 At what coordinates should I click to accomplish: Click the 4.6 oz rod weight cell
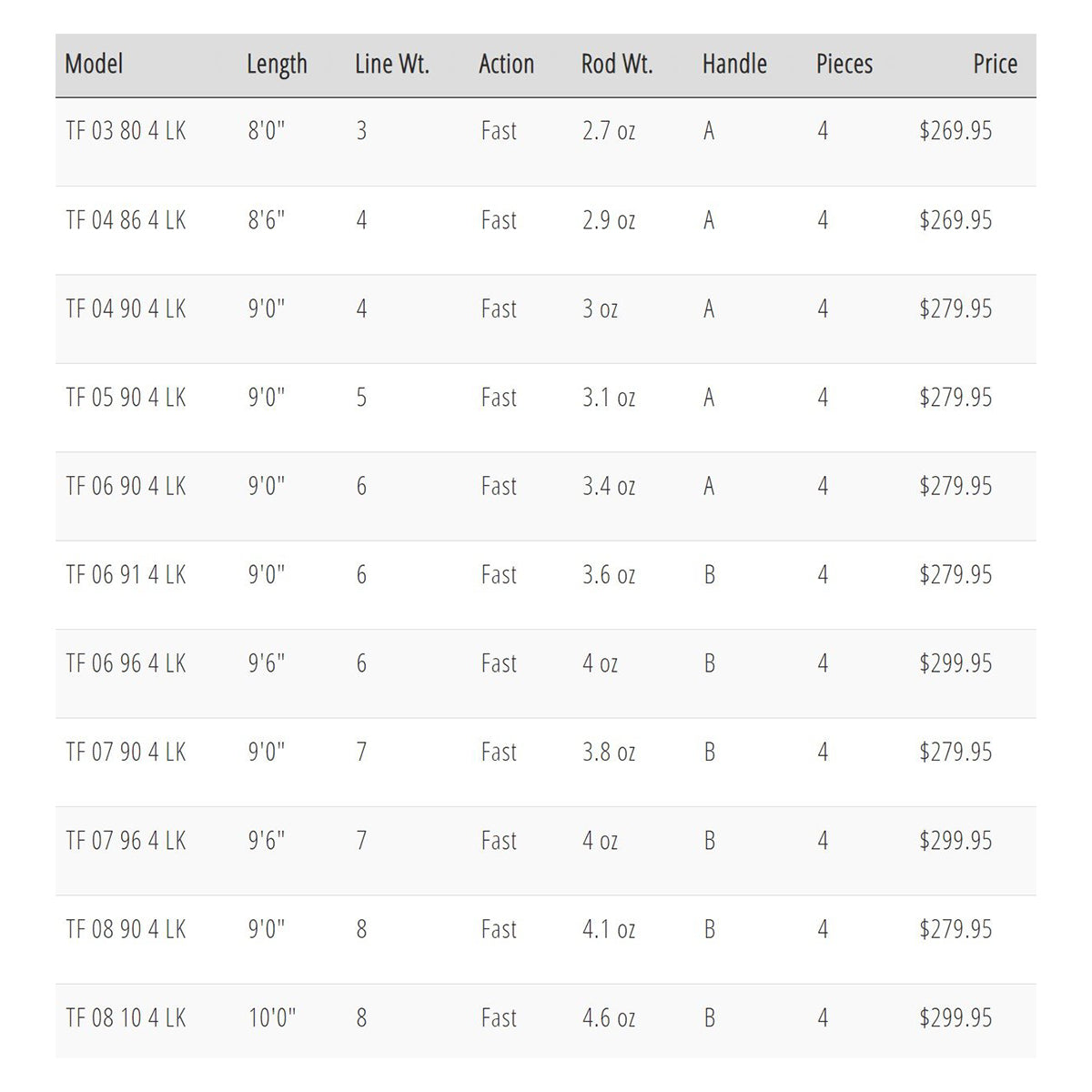pos(609,1018)
